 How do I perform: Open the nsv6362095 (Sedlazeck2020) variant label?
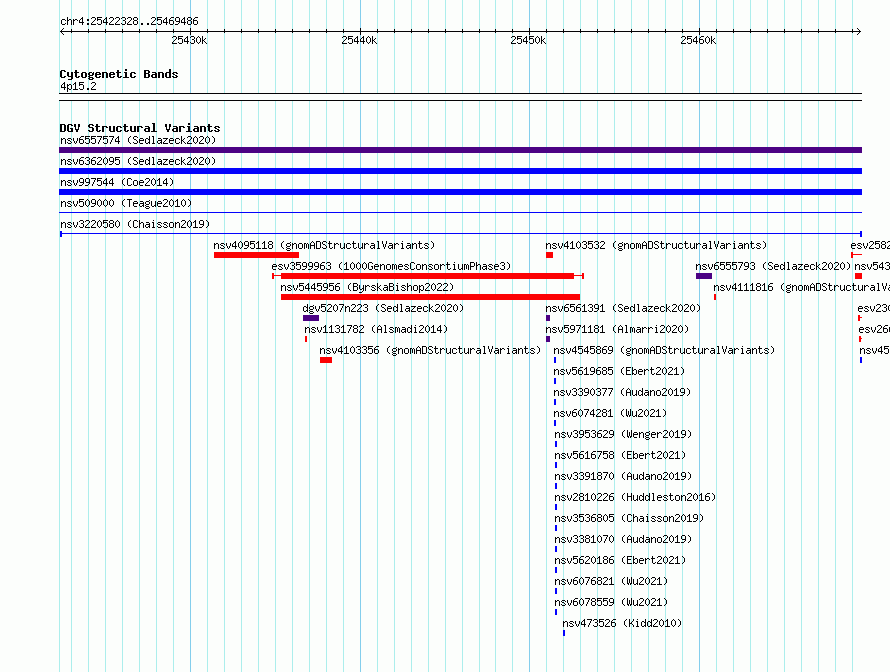138,161
